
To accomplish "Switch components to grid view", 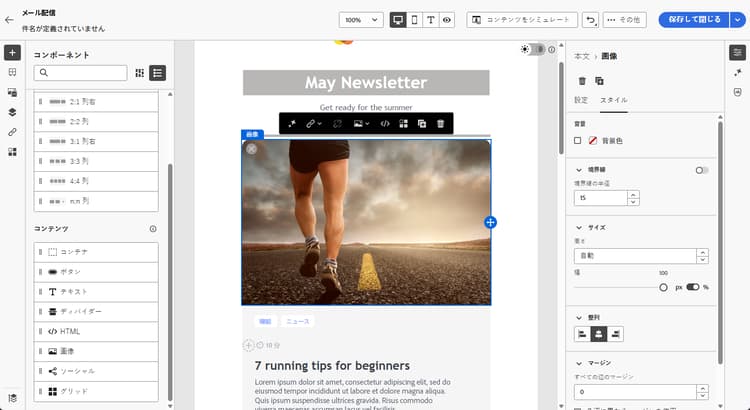I will pos(140,73).
